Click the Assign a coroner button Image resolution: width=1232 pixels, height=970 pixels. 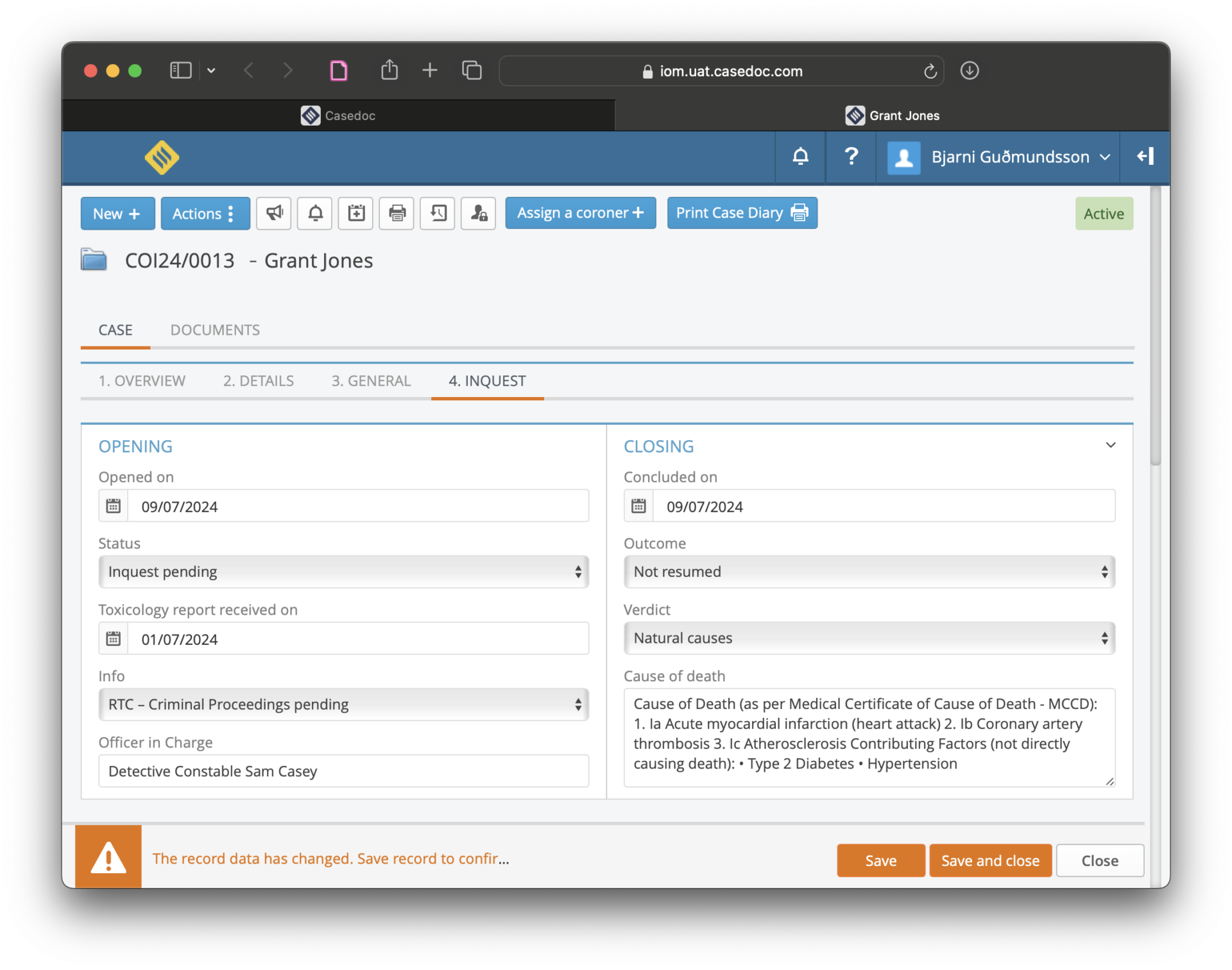pyautogui.click(x=580, y=212)
